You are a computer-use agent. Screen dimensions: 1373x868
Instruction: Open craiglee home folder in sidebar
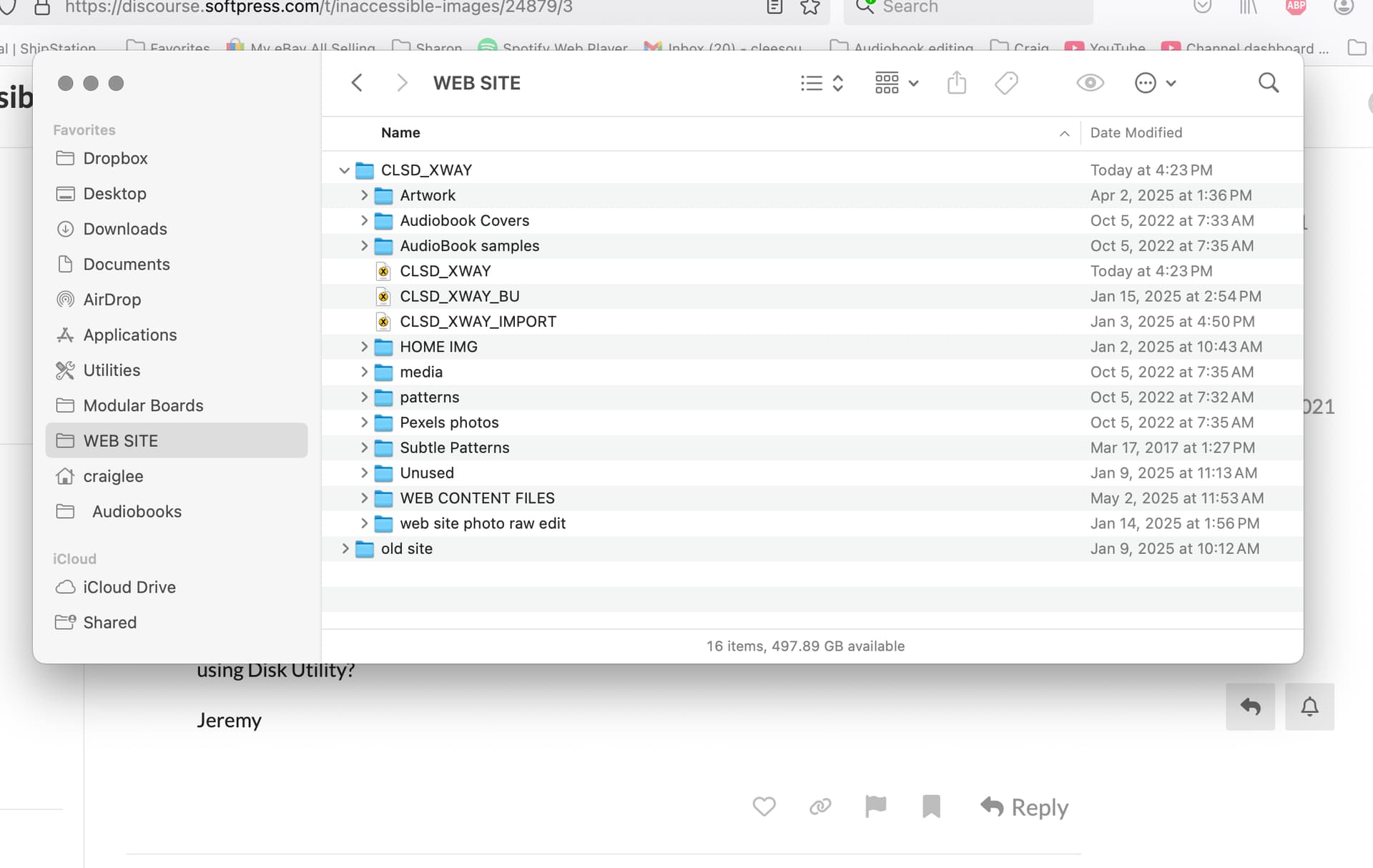[x=176, y=476]
